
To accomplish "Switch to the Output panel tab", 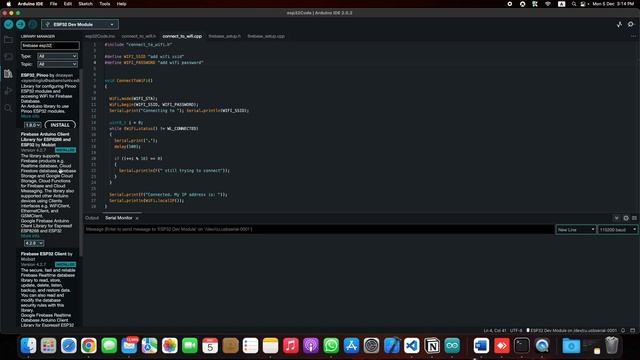I will (92, 218).
